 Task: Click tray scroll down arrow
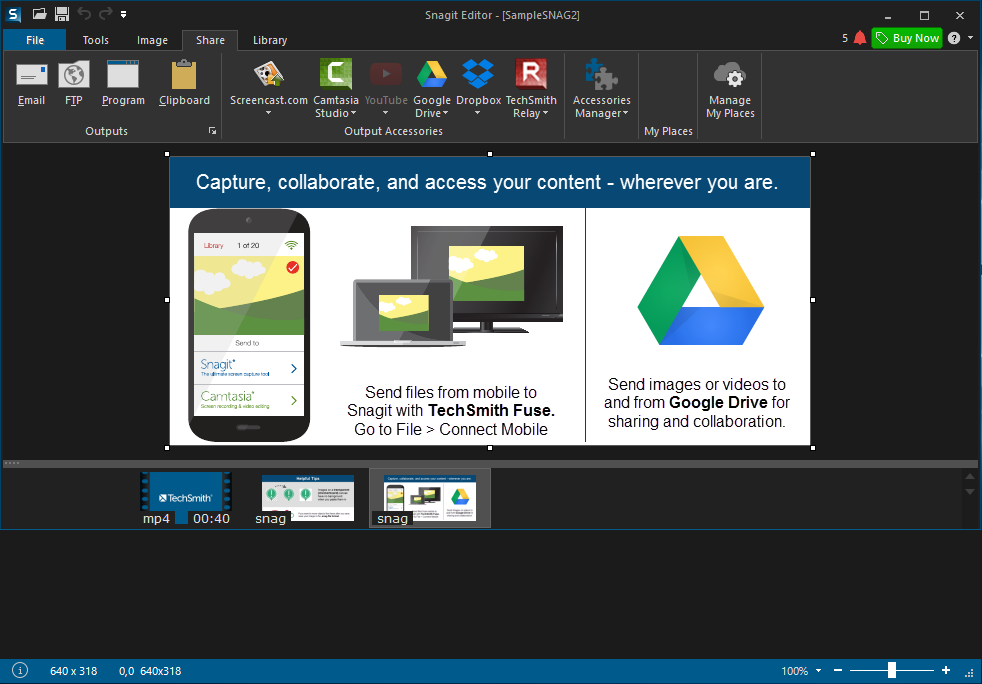pos(970,492)
